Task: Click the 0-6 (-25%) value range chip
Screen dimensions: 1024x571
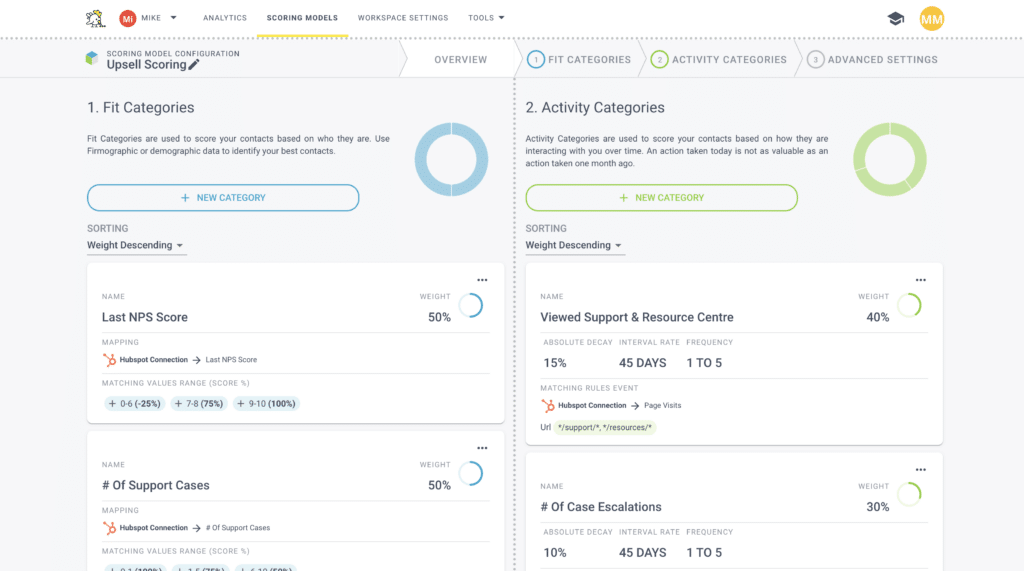Action: coord(135,404)
